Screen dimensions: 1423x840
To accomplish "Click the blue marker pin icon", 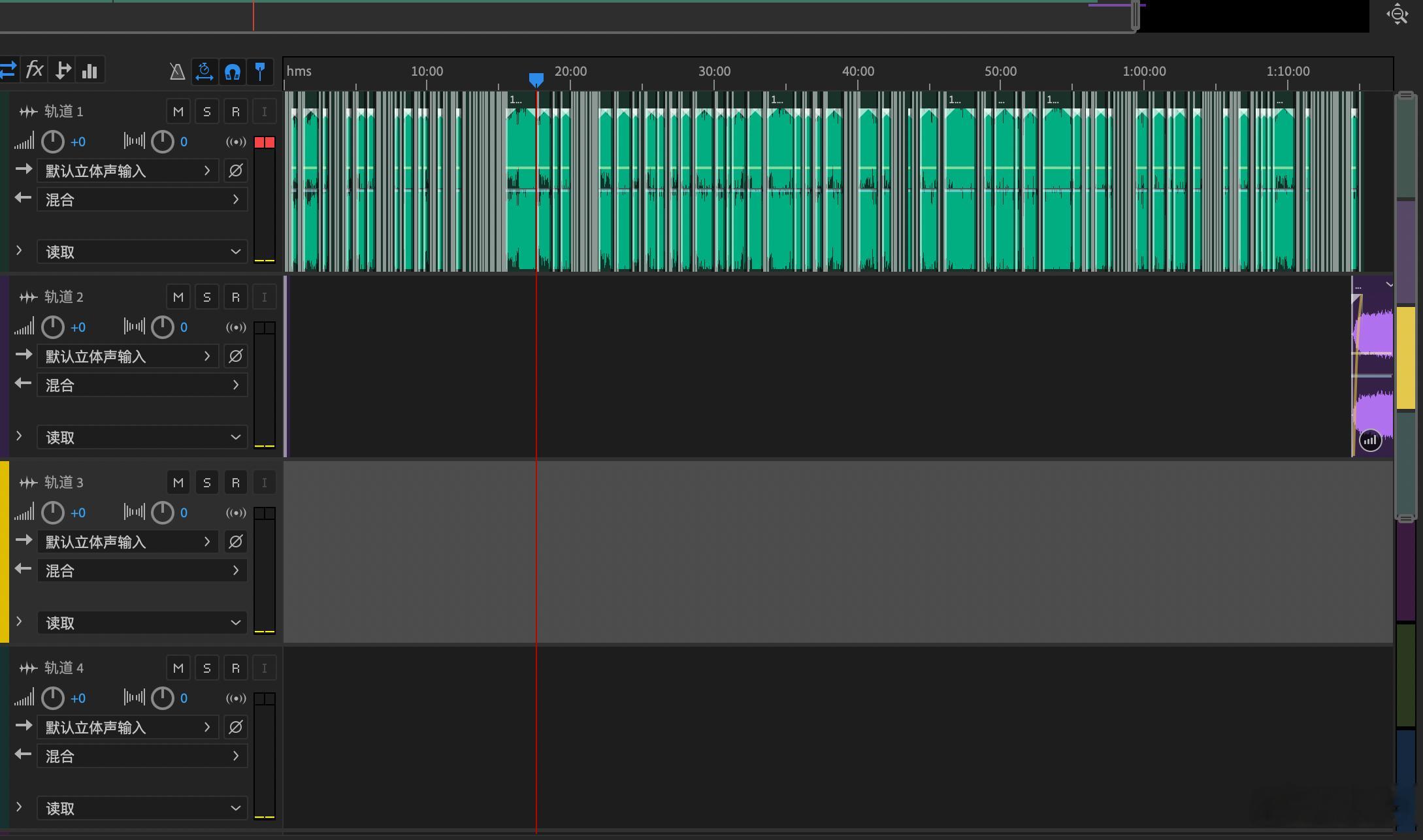I will 260,71.
